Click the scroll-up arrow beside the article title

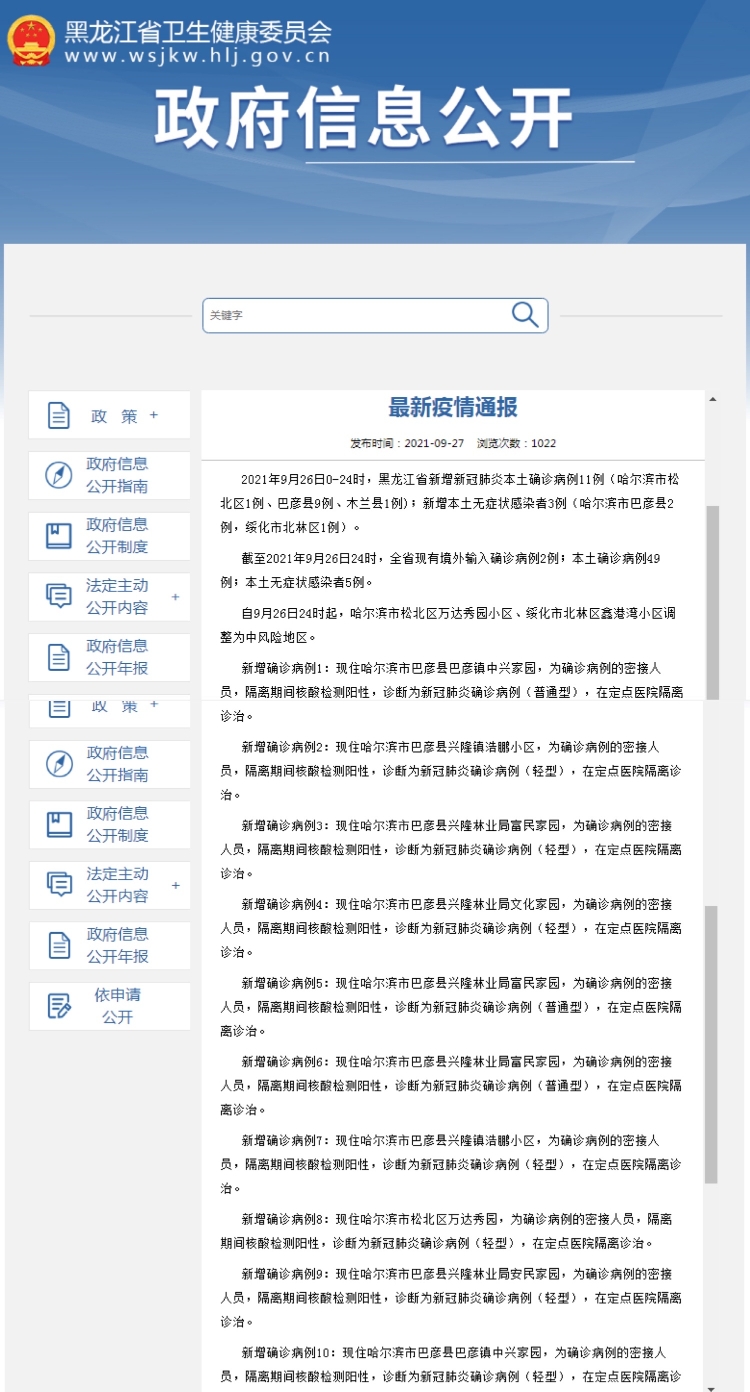tap(712, 399)
